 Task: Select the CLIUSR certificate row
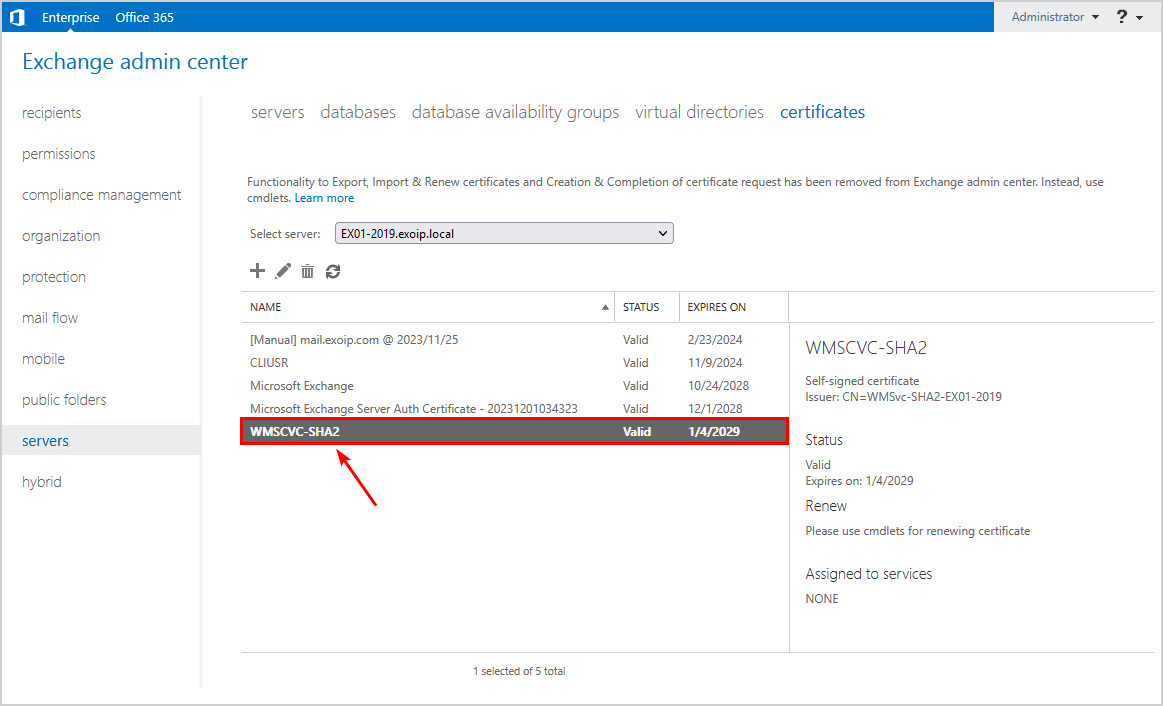point(269,363)
